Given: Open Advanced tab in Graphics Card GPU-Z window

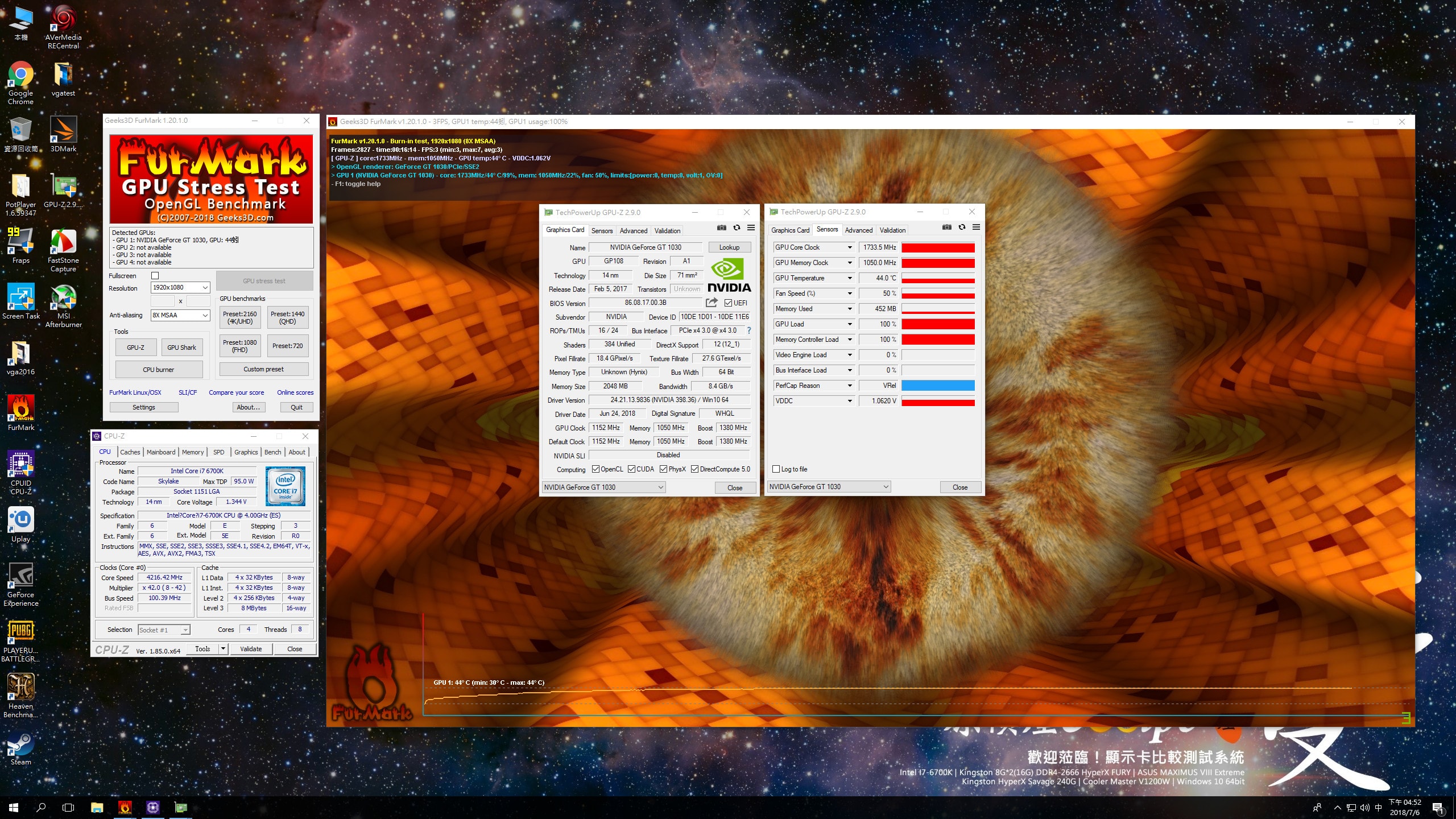Looking at the screenshot, I should (x=634, y=231).
